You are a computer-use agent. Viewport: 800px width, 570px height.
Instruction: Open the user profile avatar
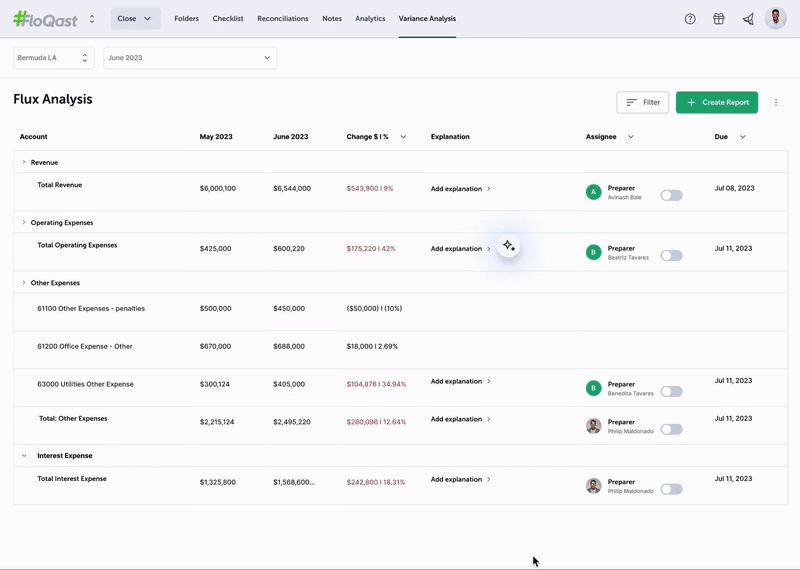pos(776,18)
